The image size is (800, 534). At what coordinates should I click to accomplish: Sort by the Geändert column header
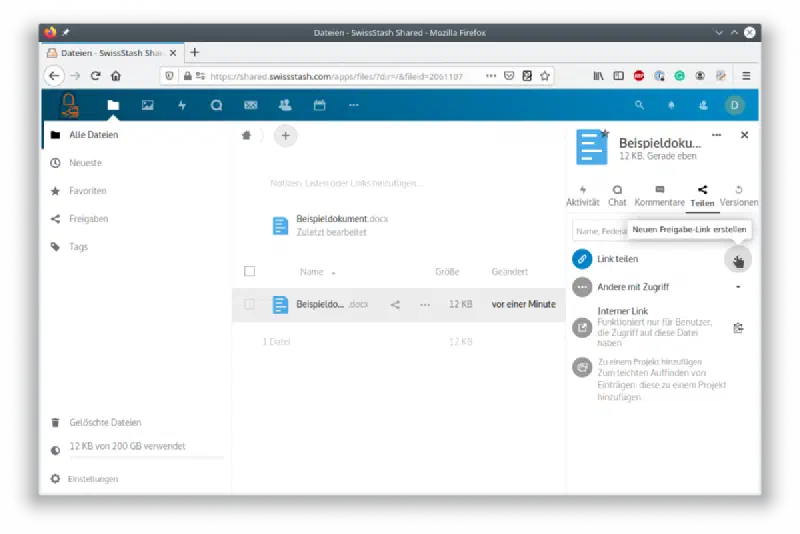coord(510,272)
